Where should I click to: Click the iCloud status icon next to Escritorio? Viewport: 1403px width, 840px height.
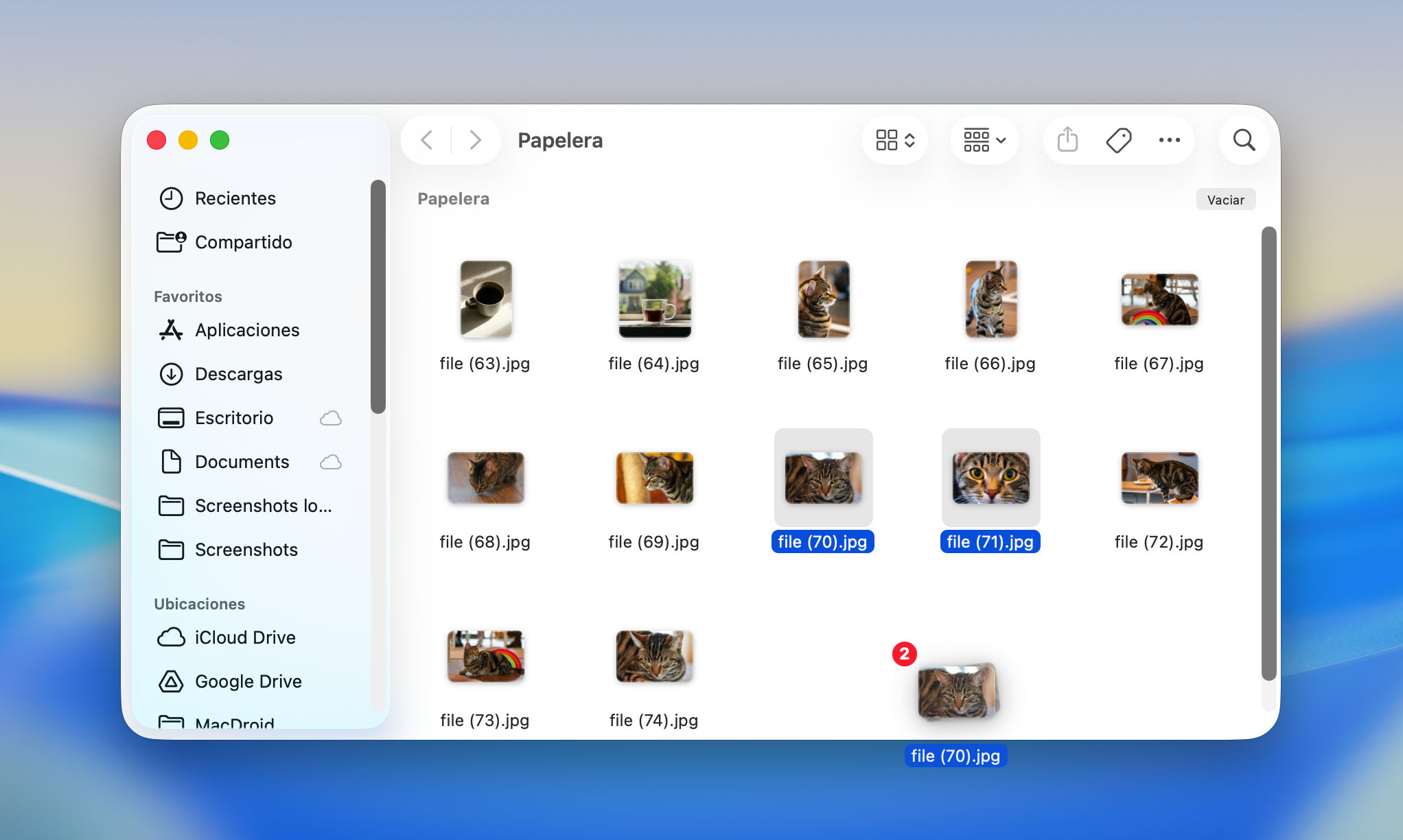coord(330,418)
